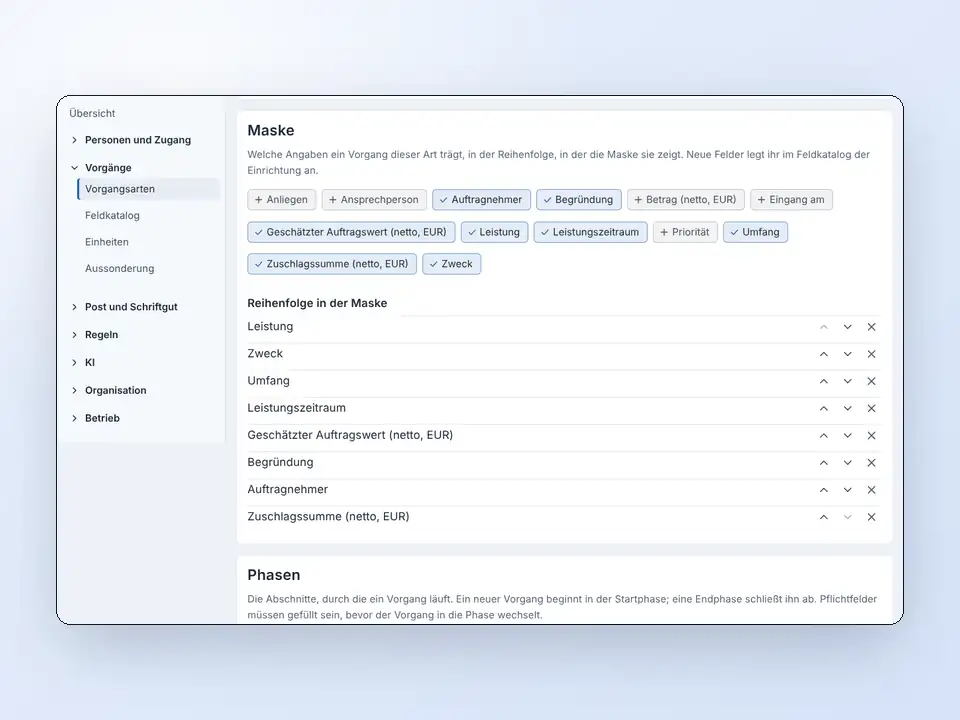Move Leistungszeitraum down in the order

[847, 408]
